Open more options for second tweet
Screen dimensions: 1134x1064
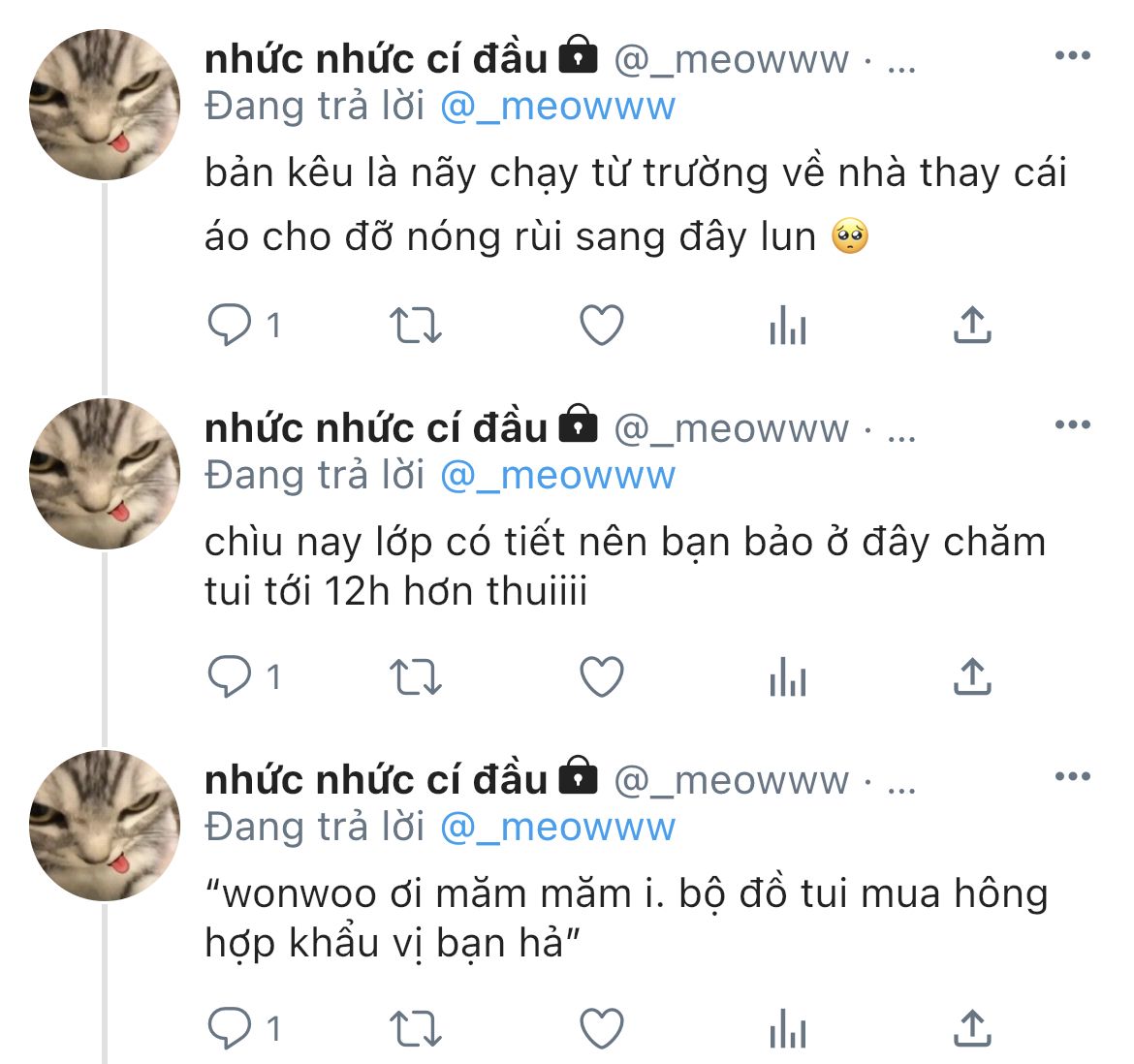tap(1073, 424)
